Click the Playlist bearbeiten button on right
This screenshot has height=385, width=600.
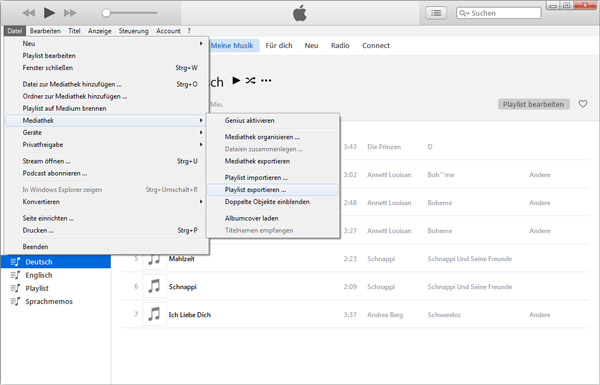533,104
